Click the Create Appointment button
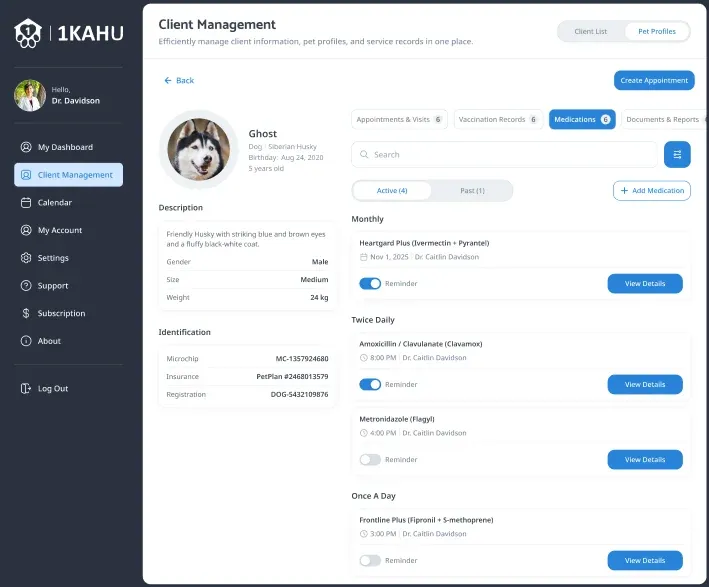The height and width of the screenshot is (587, 709). (x=654, y=80)
